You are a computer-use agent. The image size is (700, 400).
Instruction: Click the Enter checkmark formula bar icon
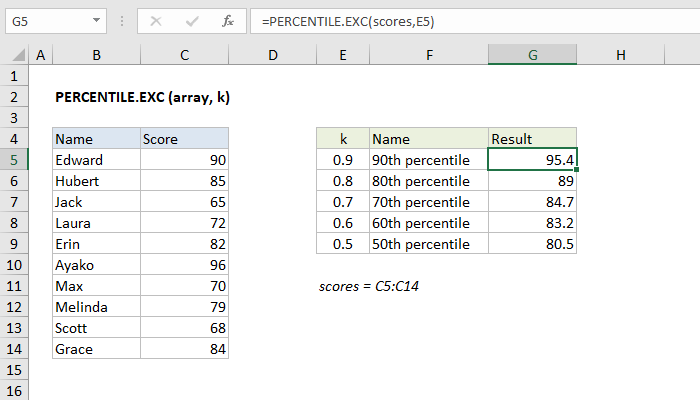click(x=192, y=21)
